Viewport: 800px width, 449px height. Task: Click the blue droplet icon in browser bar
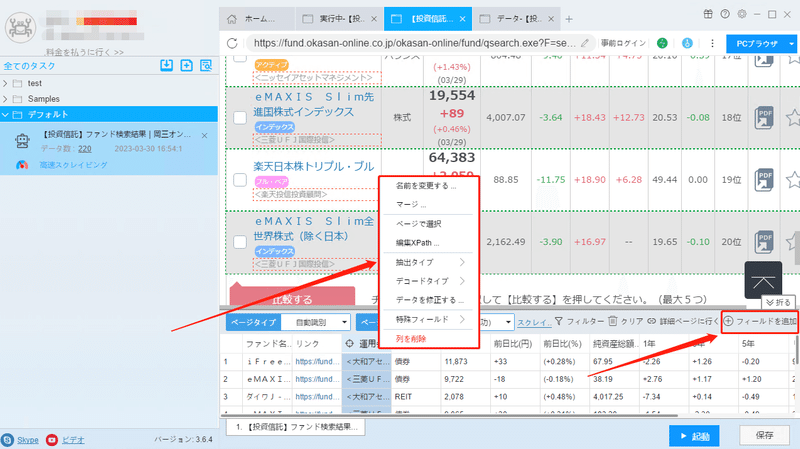[x=687, y=43]
